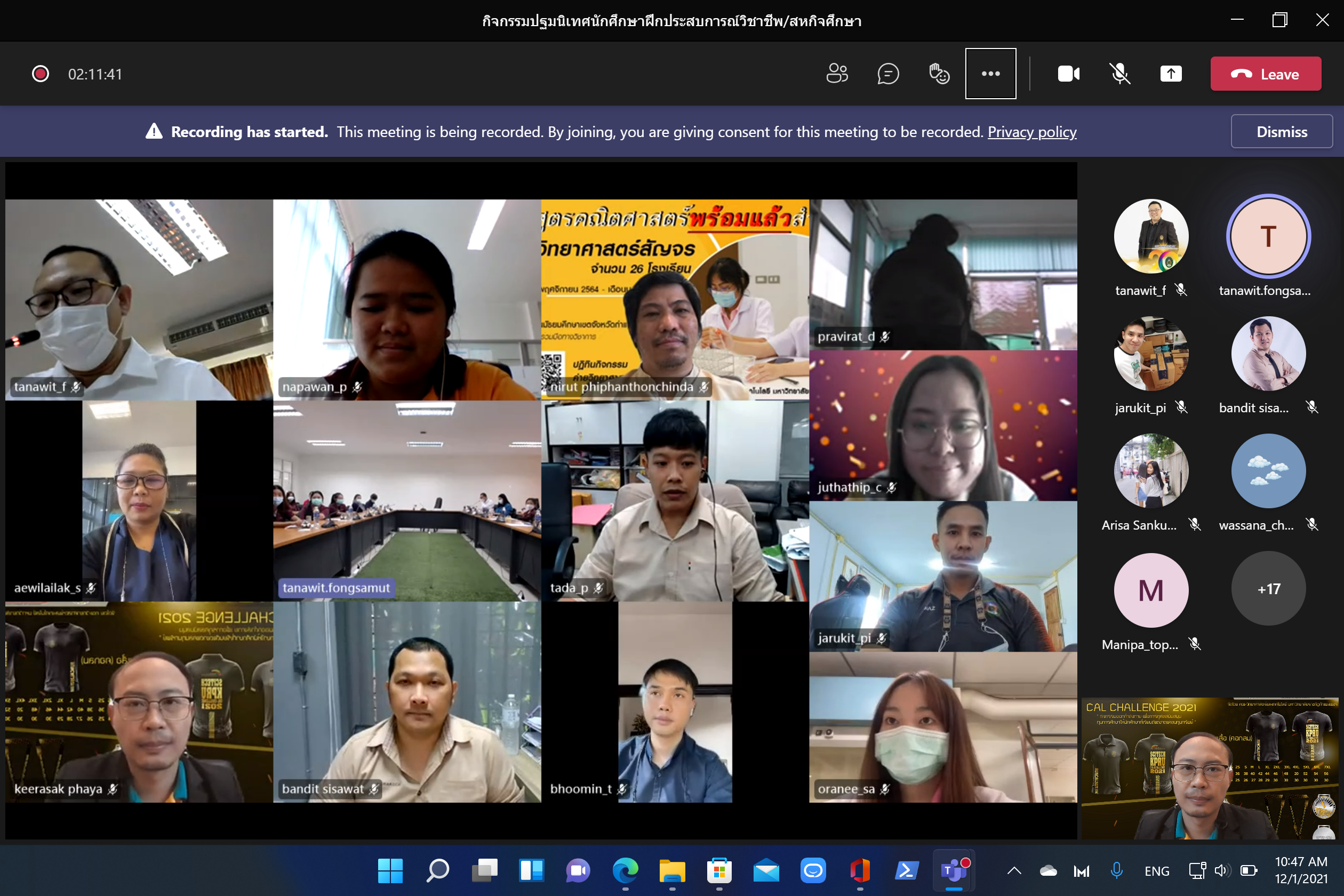Open the participants panel
This screenshot has height=896, width=1344.
click(x=837, y=74)
